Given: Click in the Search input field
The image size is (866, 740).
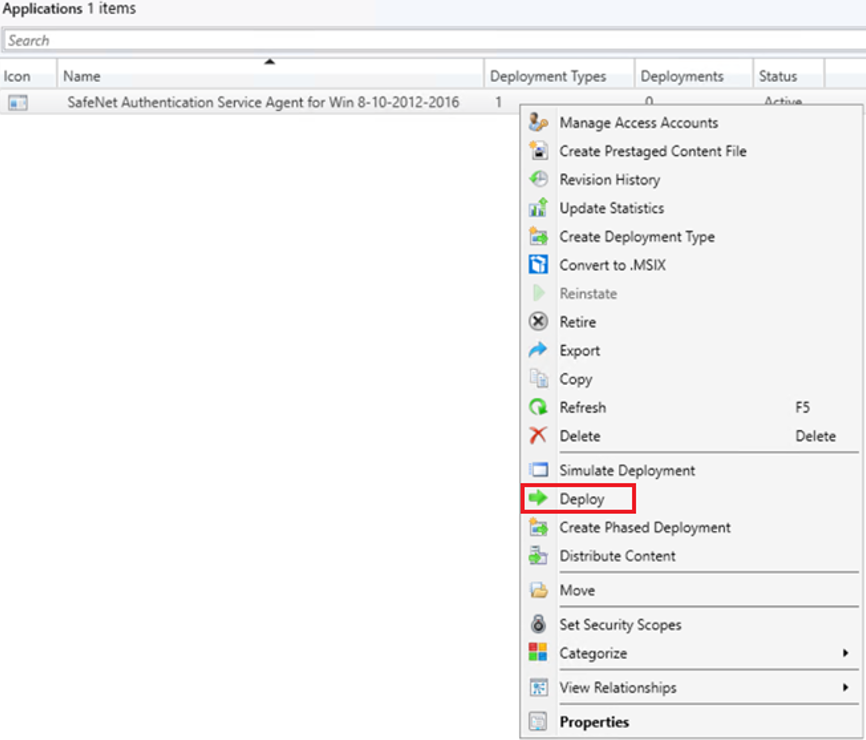Looking at the screenshot, I should point(434,40).
